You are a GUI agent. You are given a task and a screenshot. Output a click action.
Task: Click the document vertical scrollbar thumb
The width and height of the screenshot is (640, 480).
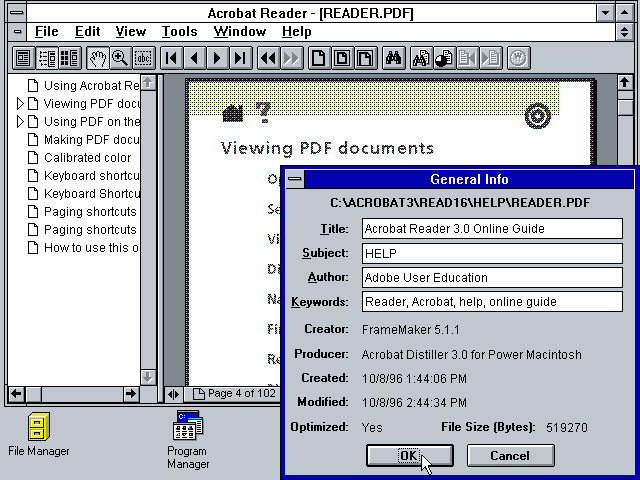click(624, 108)
